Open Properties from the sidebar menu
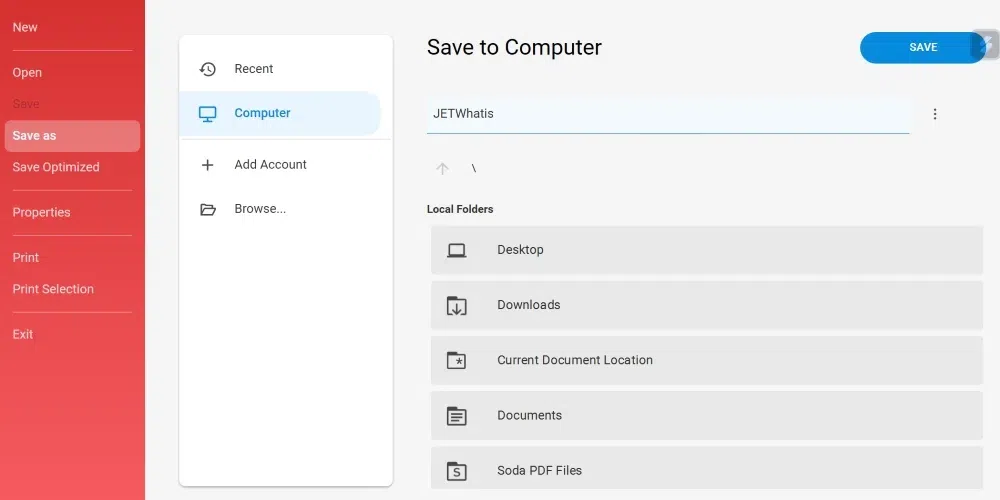This screenshot has height=500, width=1000. coord(41,212)
